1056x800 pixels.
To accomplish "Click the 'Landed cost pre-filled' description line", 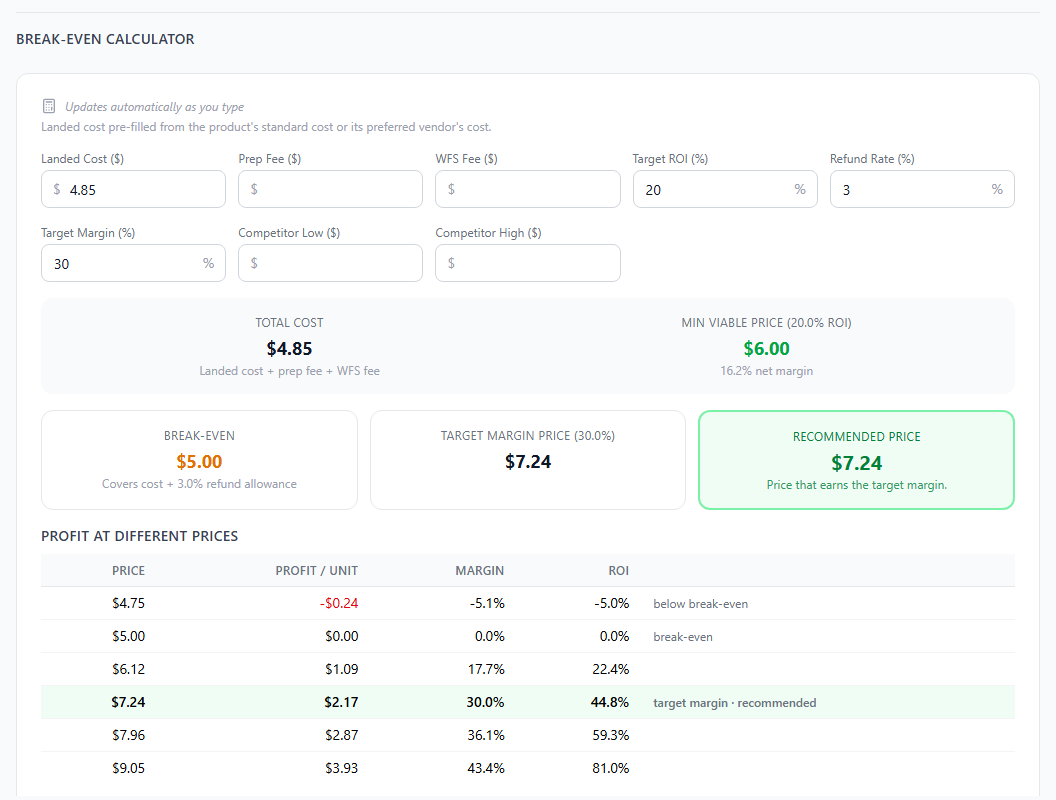I will point(266,127).
